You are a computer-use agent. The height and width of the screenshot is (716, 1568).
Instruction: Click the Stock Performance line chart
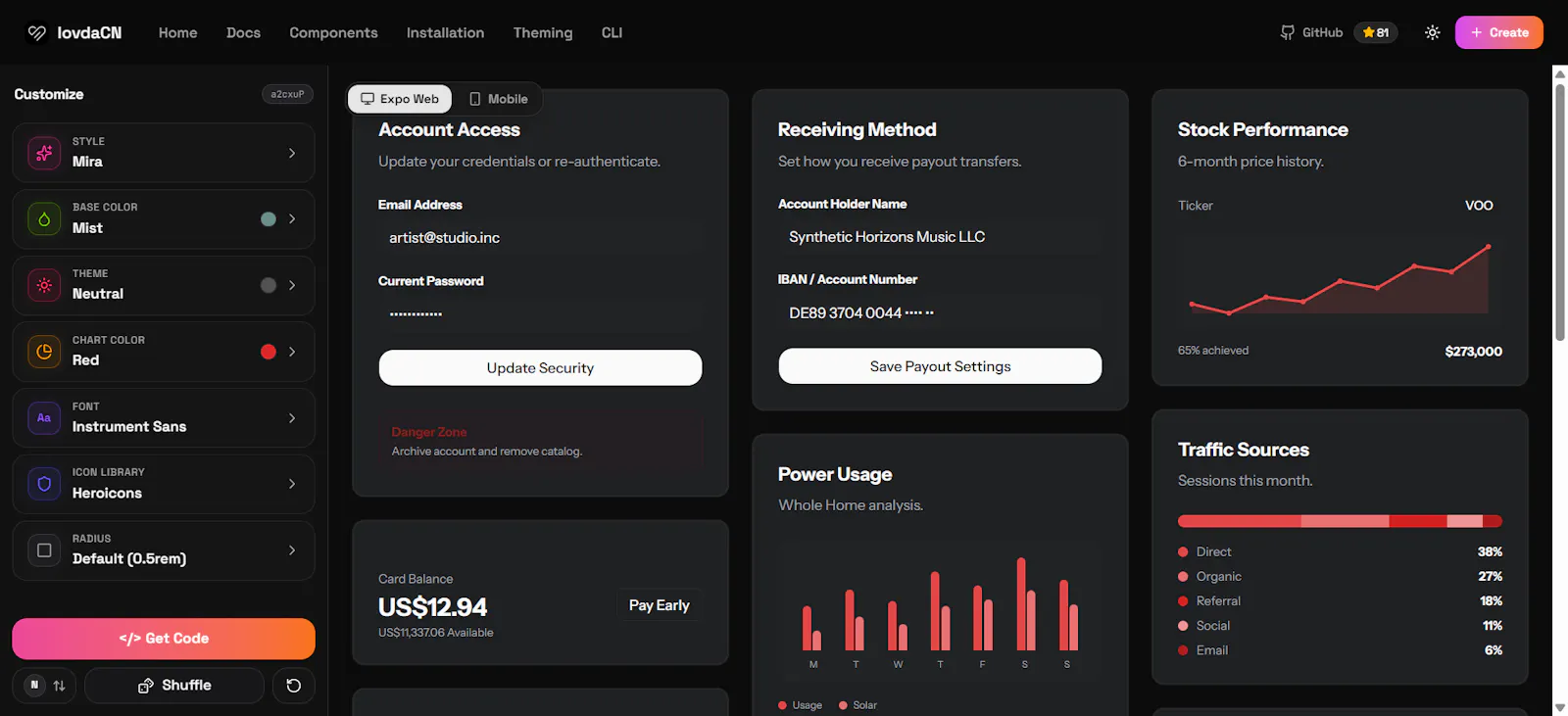pyautogui.click(x=1340, y=279)
